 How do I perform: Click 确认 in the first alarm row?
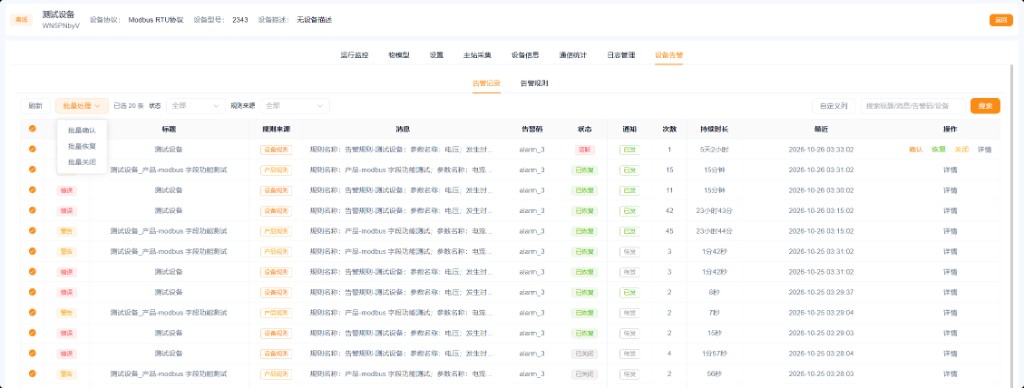click(x=916, y=150)
